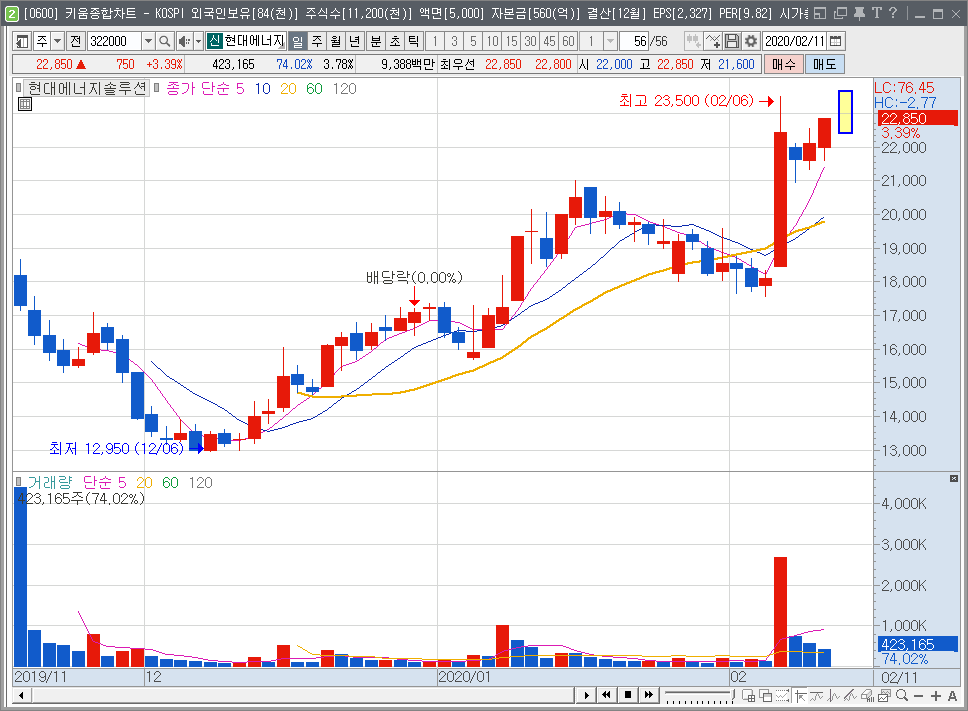968x711 pixels.
Task: Click the grid table icon under stock name
Action: [x=25, y=104]
